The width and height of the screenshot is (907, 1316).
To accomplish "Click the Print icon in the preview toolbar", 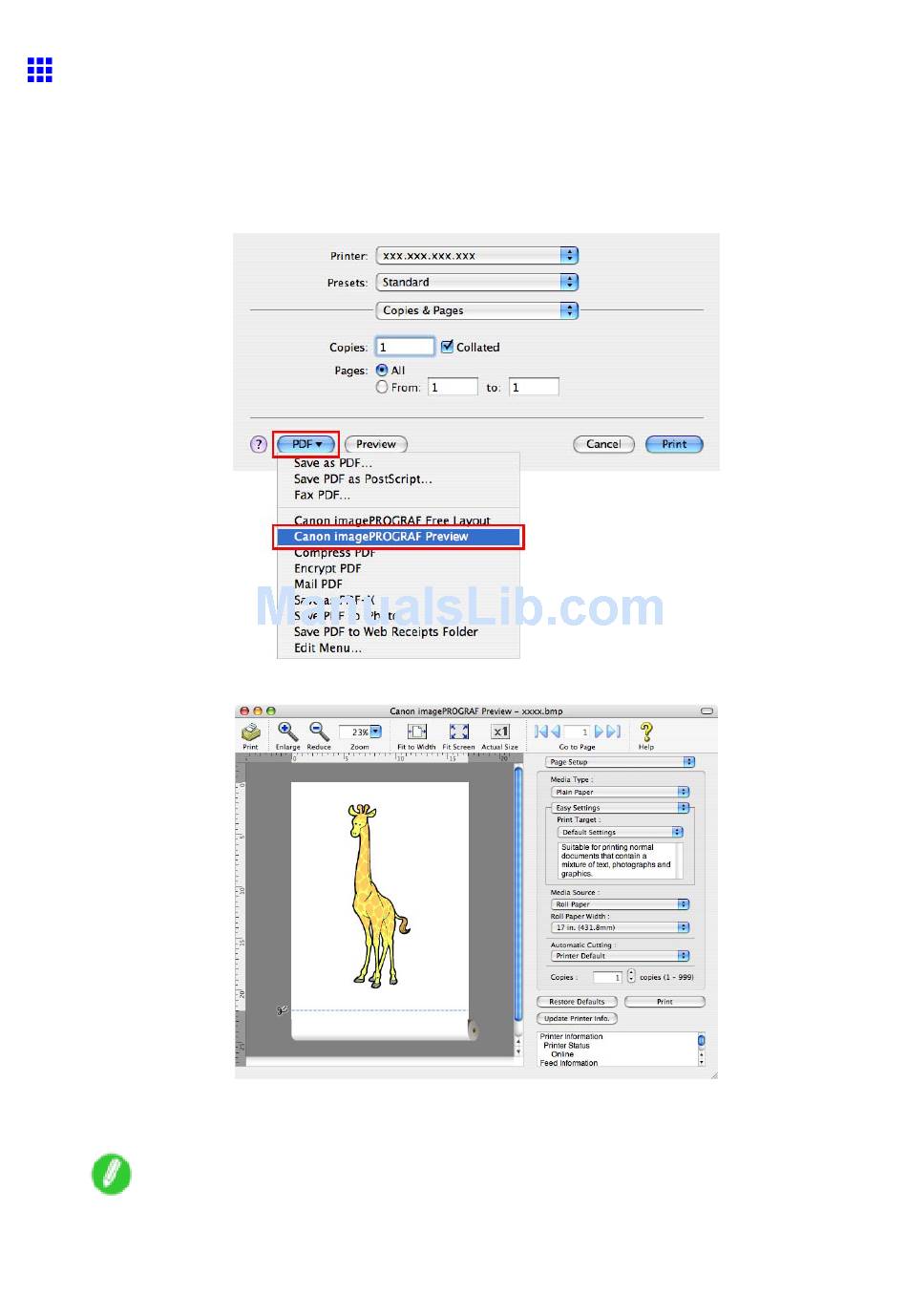I will (x=250, y=732).
